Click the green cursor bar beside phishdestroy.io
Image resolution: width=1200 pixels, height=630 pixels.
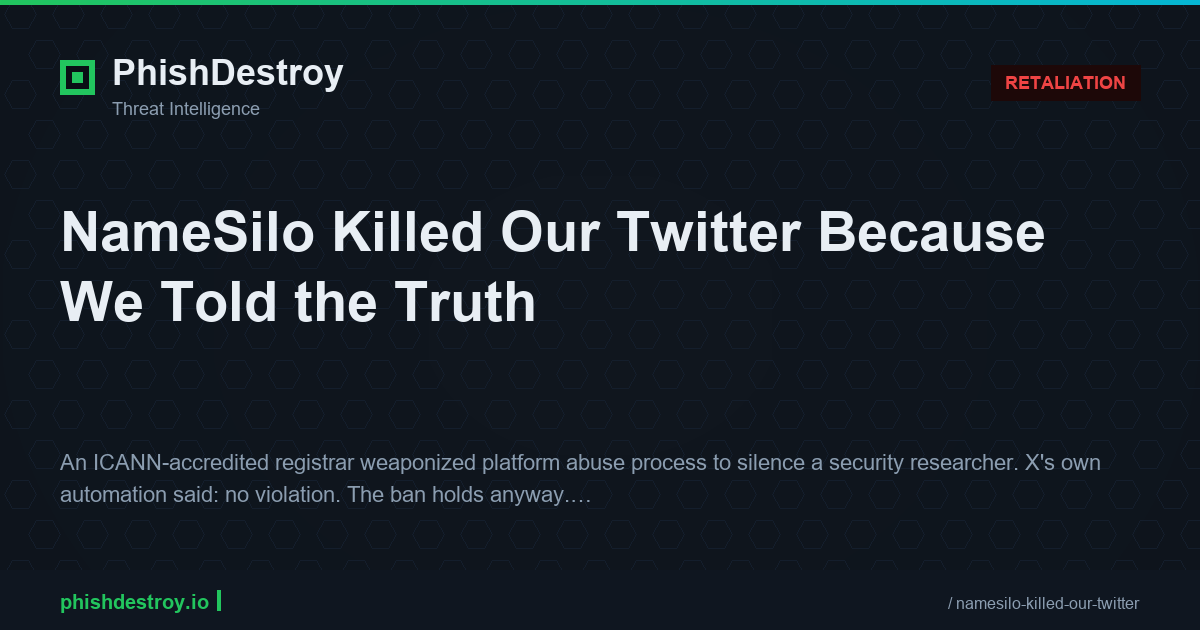point(219,601)
